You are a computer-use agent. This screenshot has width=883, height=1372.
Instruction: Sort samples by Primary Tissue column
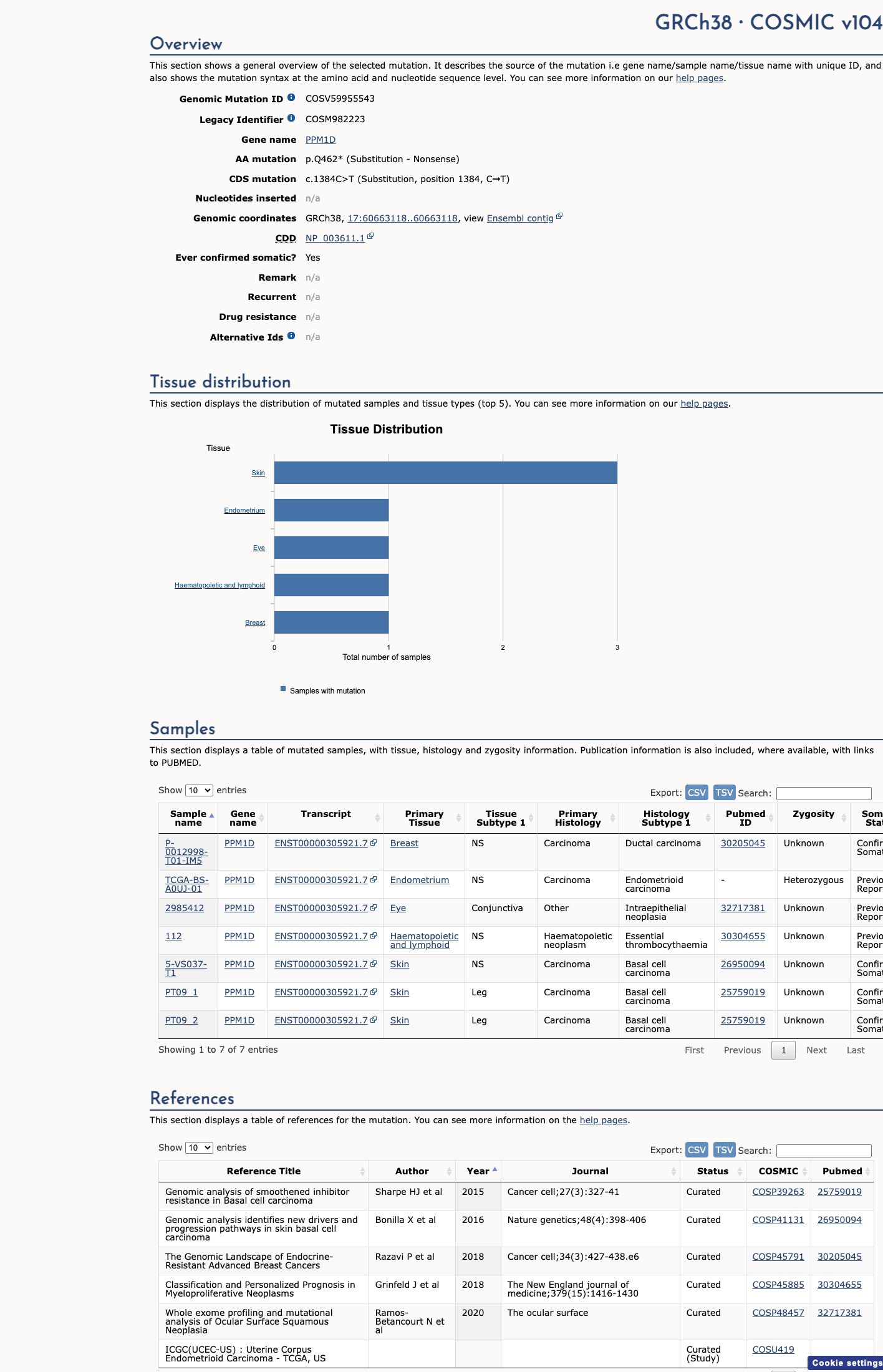coord(424,818)
